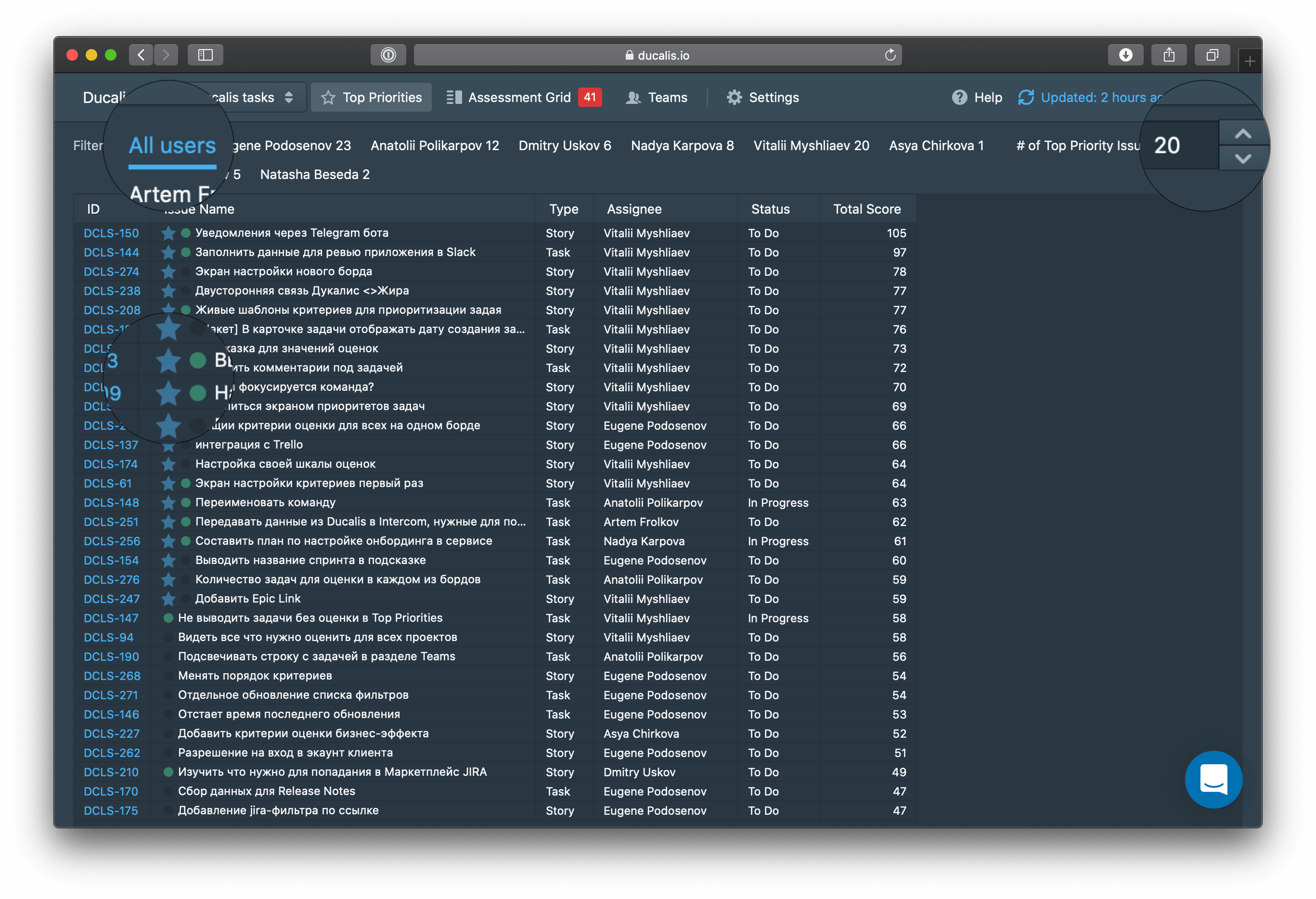Screen dimensions: 1316x899
Task: Open the Safari downloads icon
Action: pos(1125,55)
